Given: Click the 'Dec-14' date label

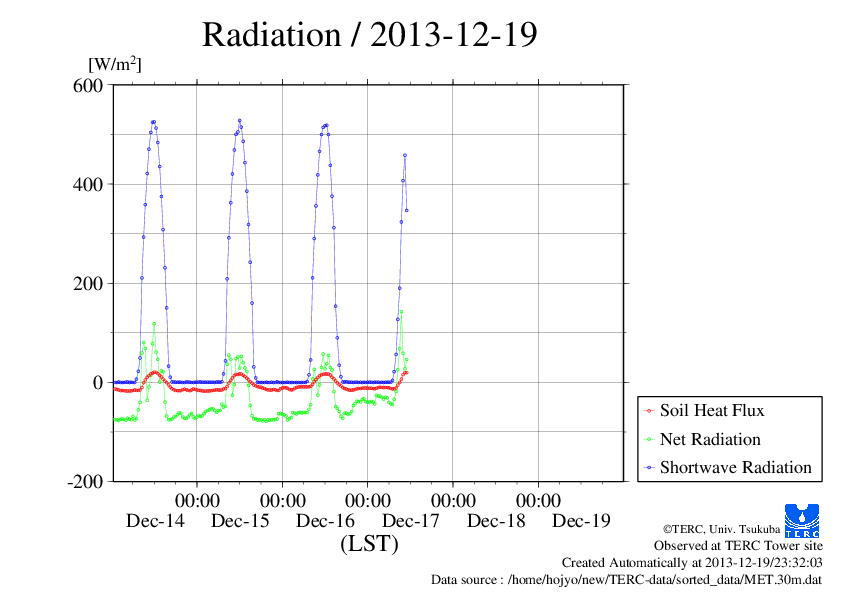Looking at the screenshot, I should tap(155, 520).
